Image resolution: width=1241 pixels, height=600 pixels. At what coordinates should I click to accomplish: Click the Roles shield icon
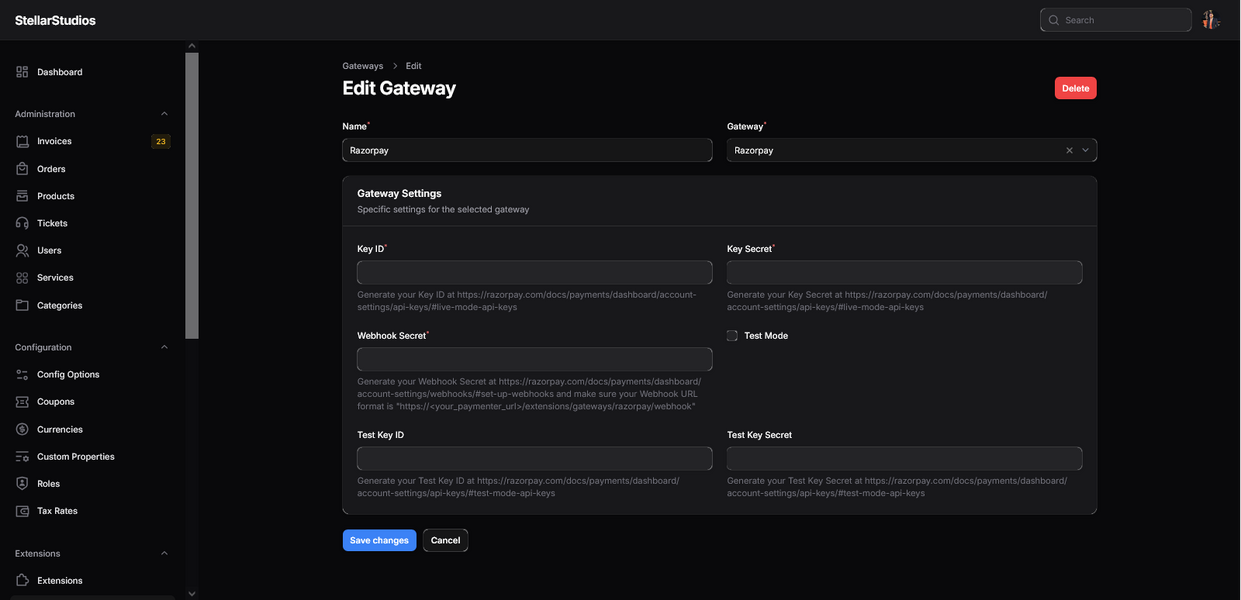pos(22,483)
